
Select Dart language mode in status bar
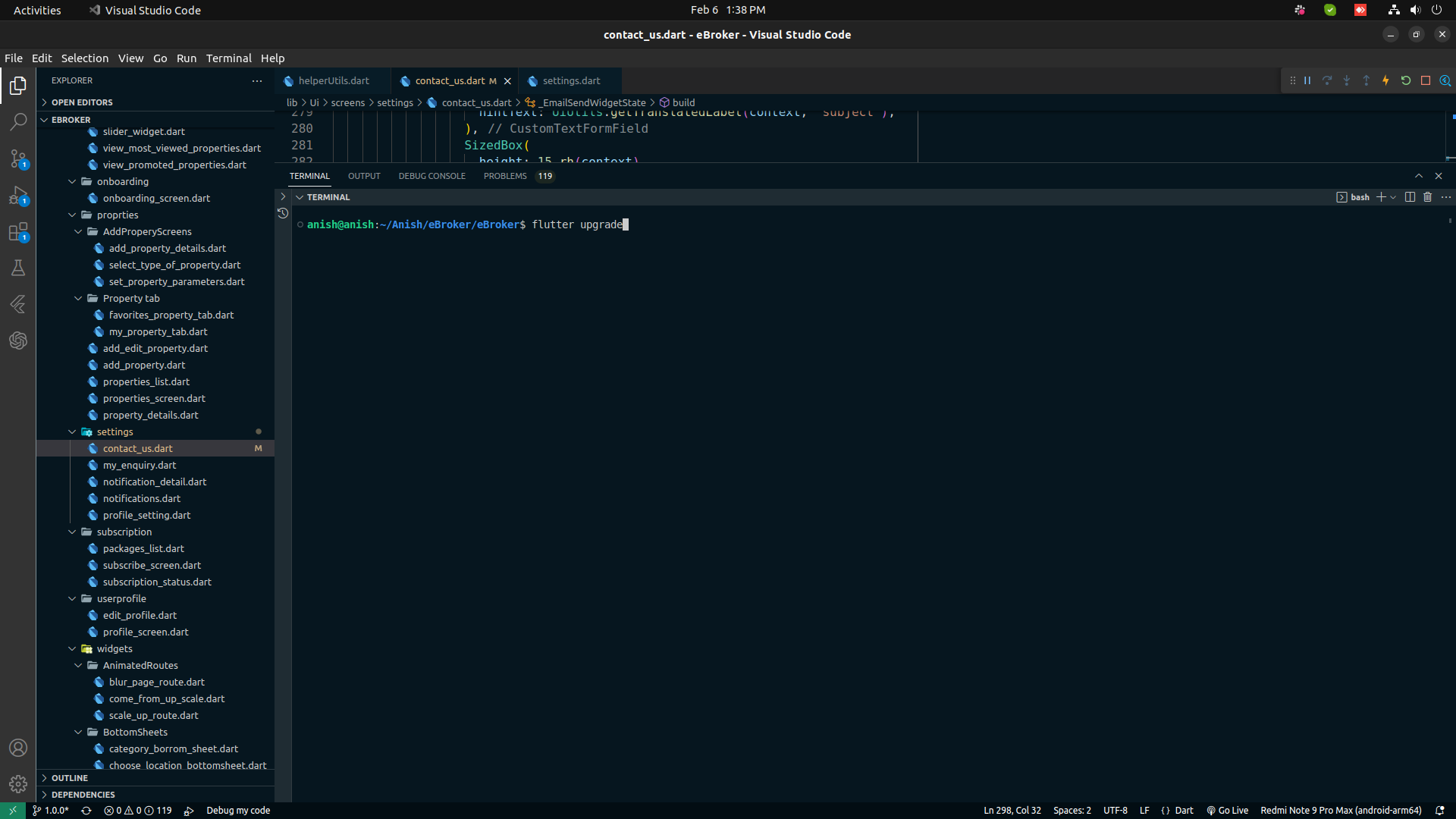coord(1184,811)
